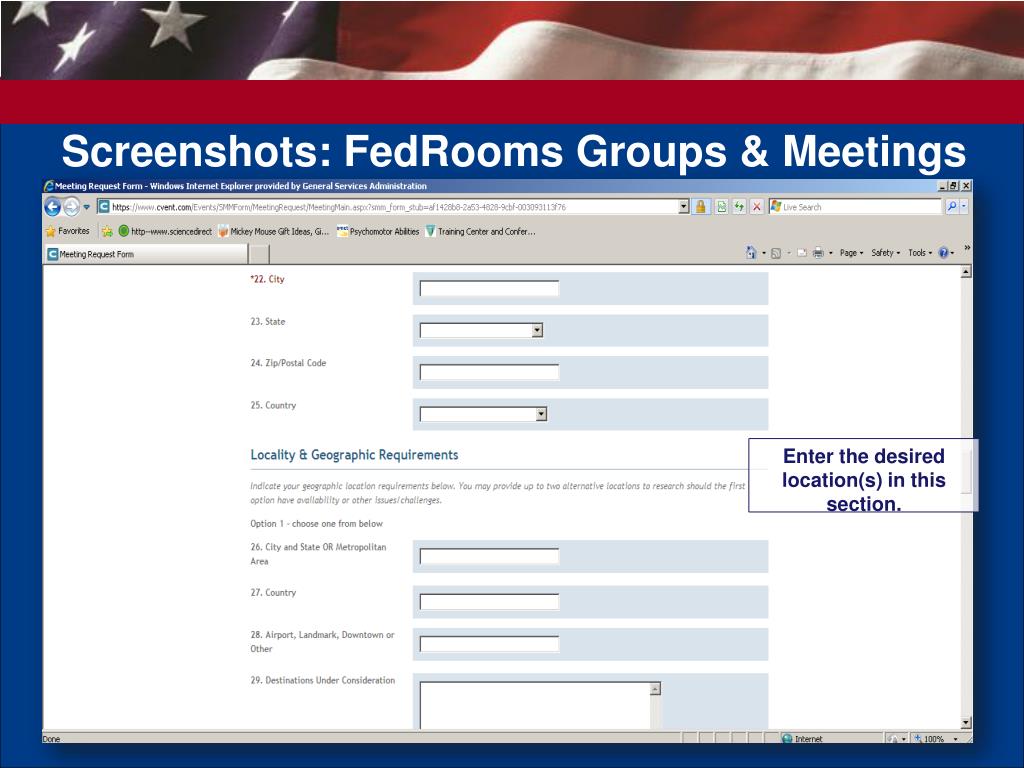Expand the command bar overflow chevron
This screenshot has width=1024, height=768.
point(967,248)
